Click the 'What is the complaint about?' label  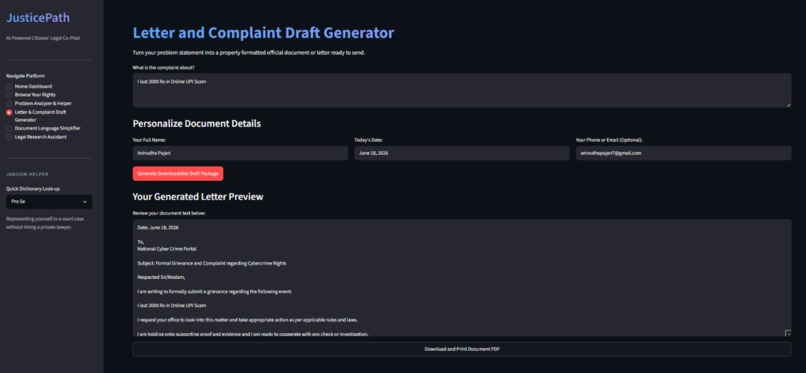click(x=163, y=67)
